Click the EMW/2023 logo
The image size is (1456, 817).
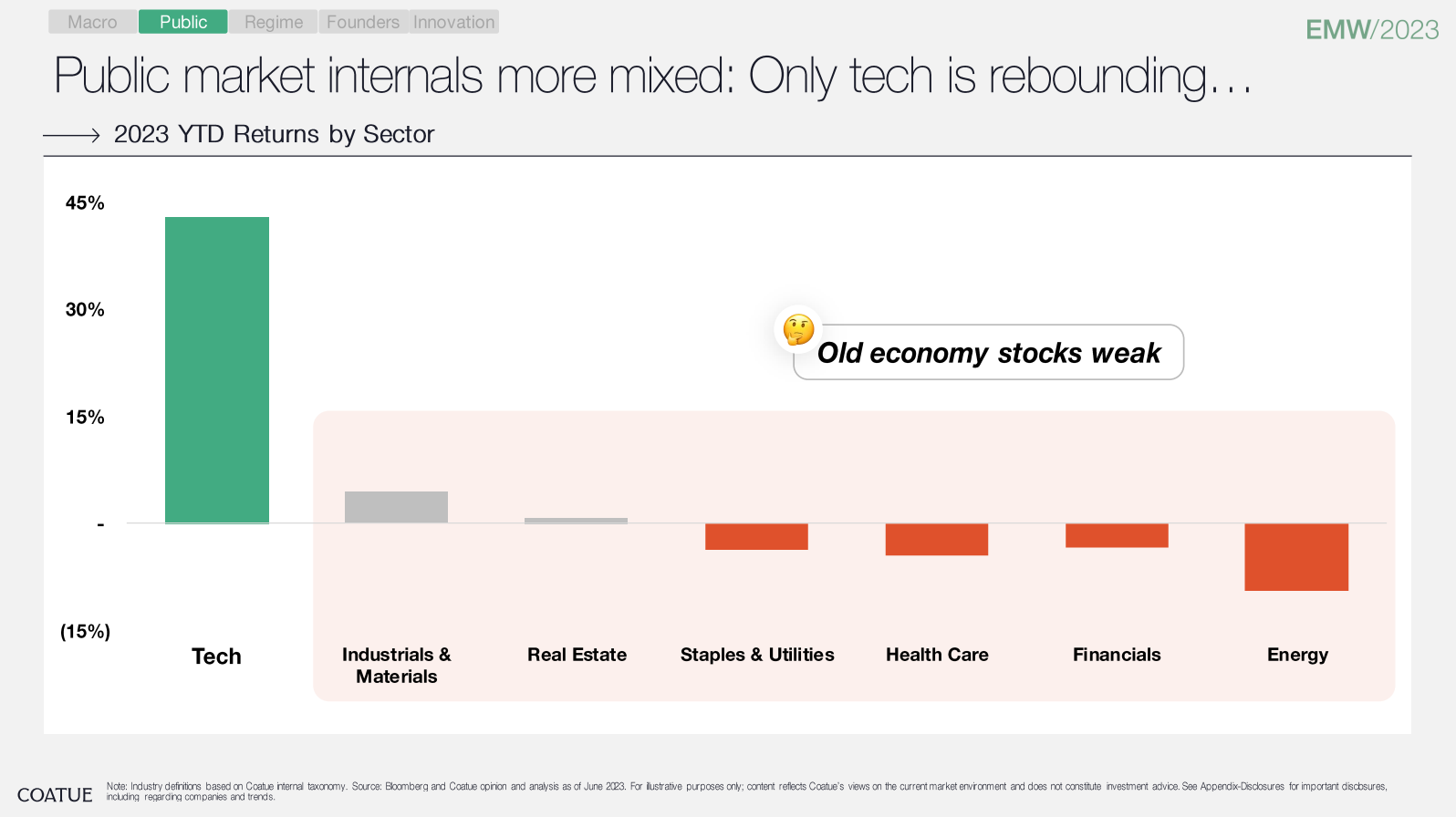pos(1372,29)
